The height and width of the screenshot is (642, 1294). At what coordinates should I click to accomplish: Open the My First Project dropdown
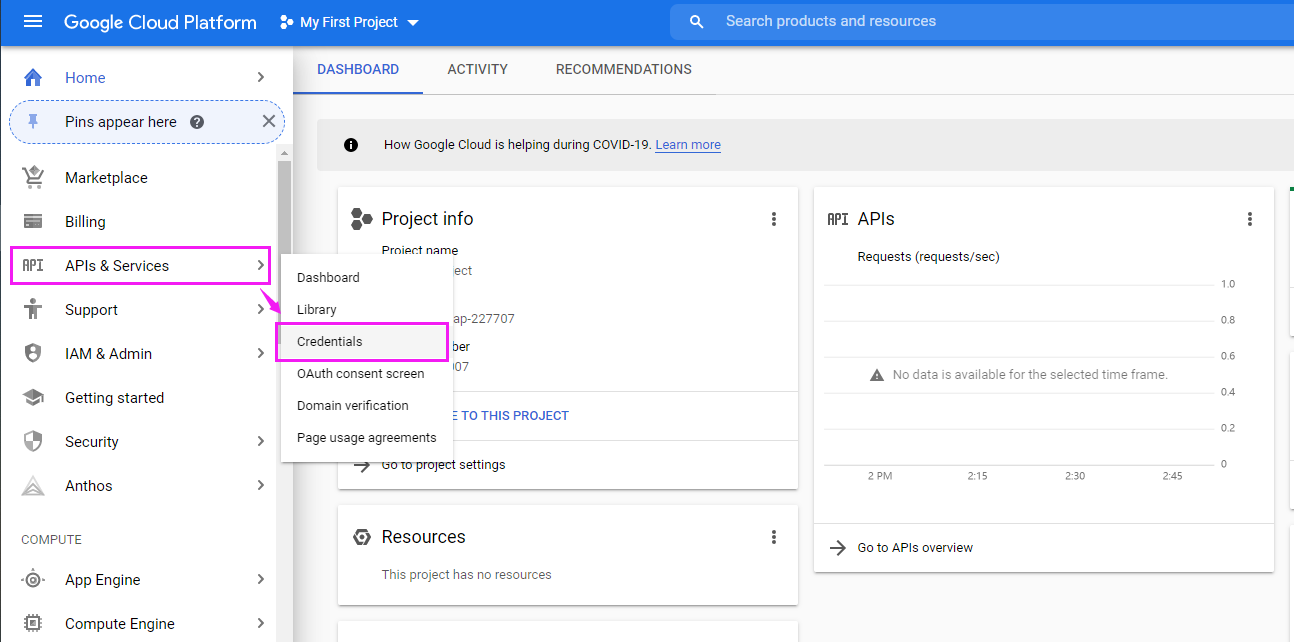pyautogui.click(x=350, y=22)
